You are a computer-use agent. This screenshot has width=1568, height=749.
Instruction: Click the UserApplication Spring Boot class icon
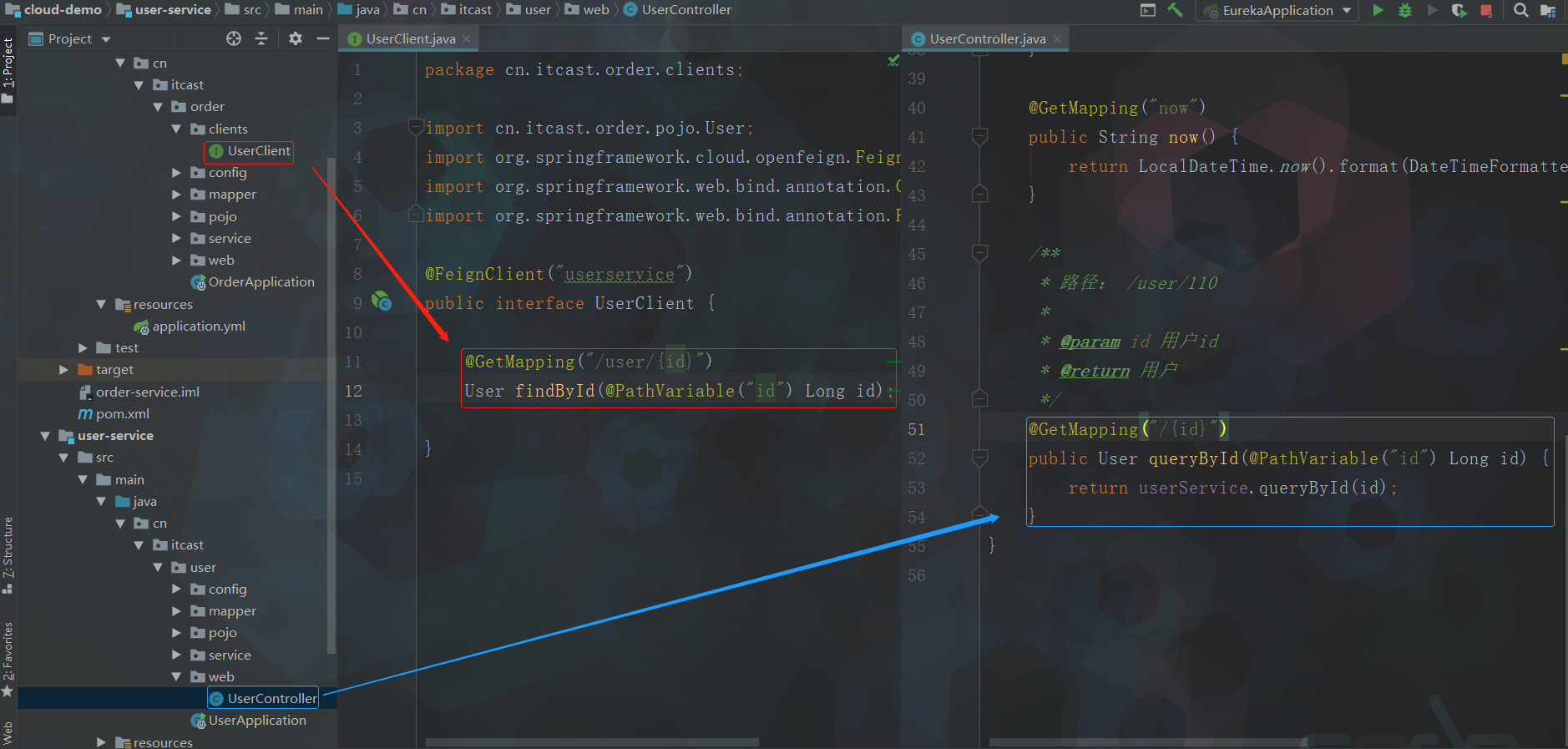coord(198,721)
